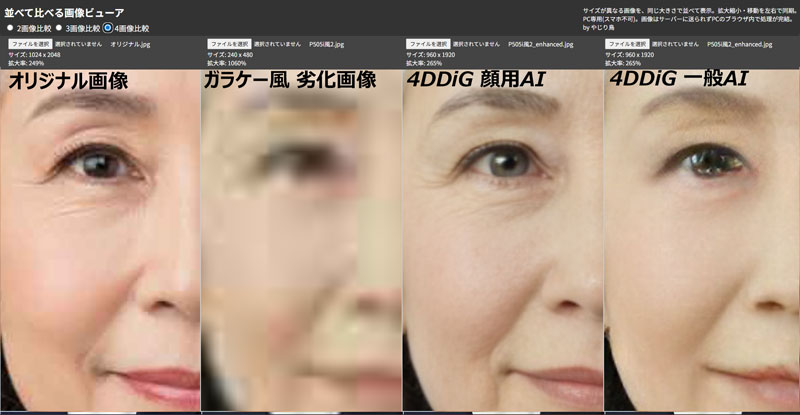800x415 pixels.
Task: Click the zoom text 拡大率: 249%
Action: pos(26,63)
